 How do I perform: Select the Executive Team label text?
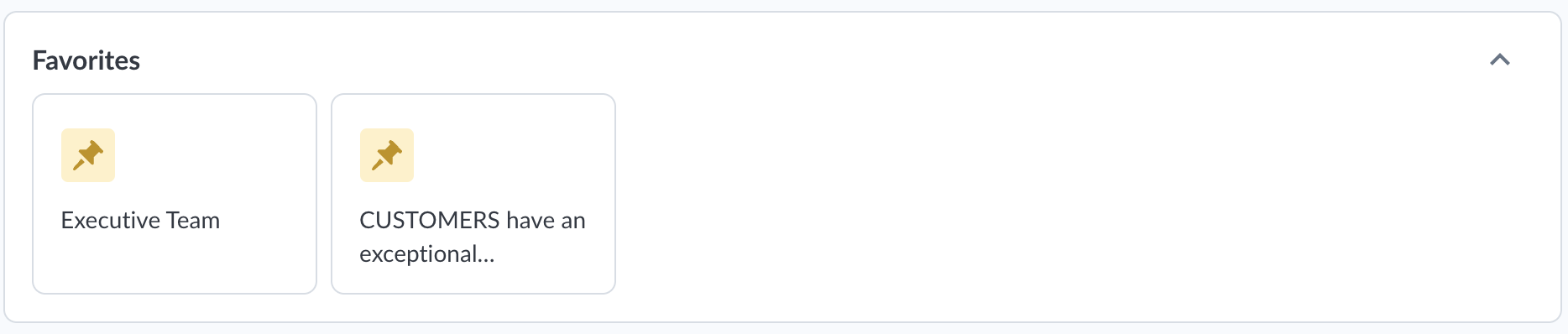tap(140, 220)
